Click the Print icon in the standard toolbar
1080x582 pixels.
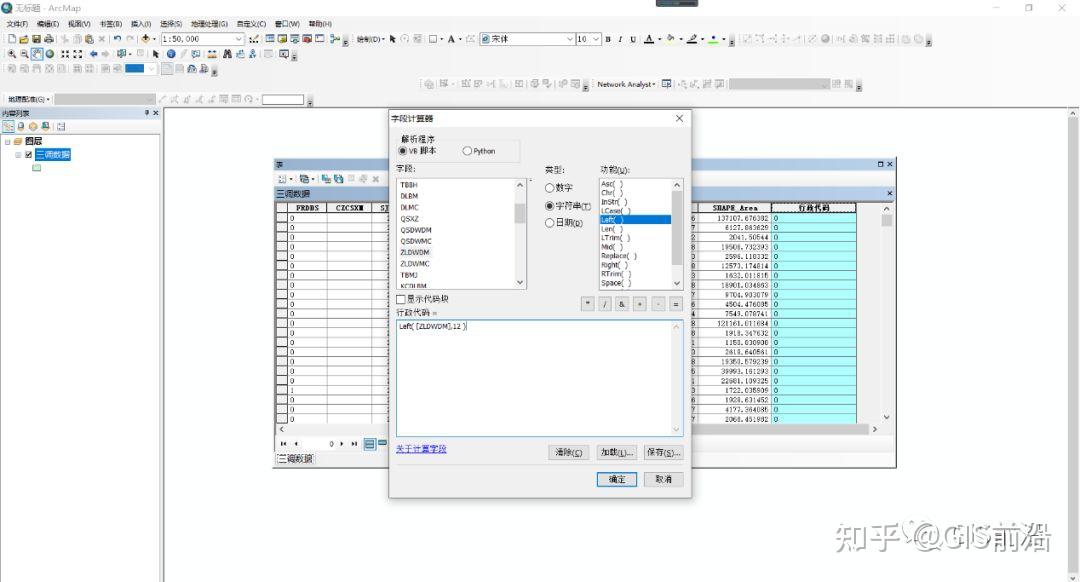[x=48, y=39]
